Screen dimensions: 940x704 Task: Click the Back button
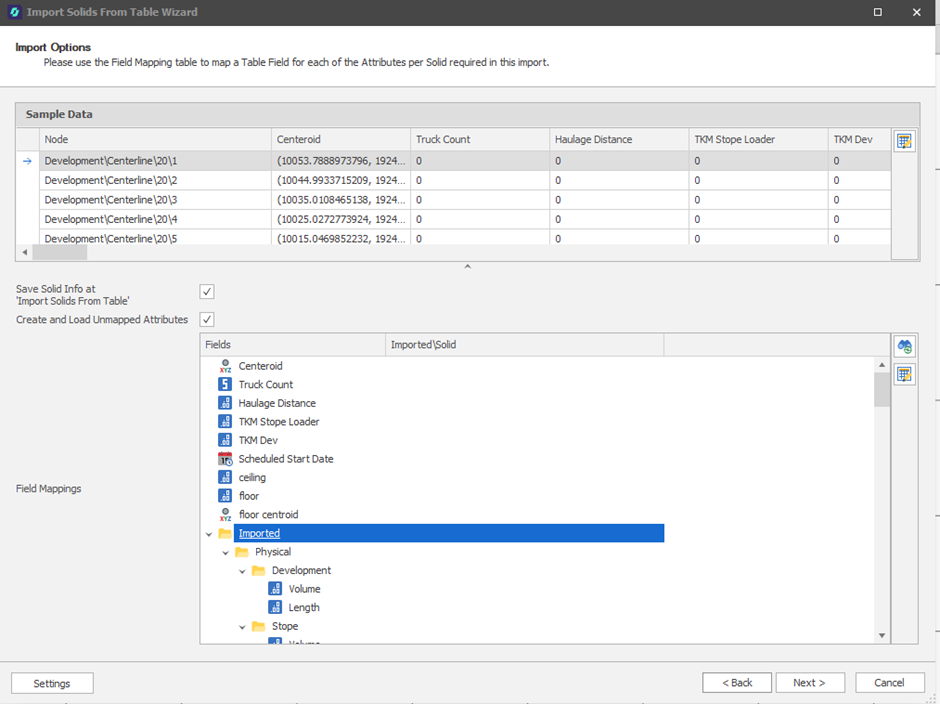pyautogui.click(x=737, y=683)
